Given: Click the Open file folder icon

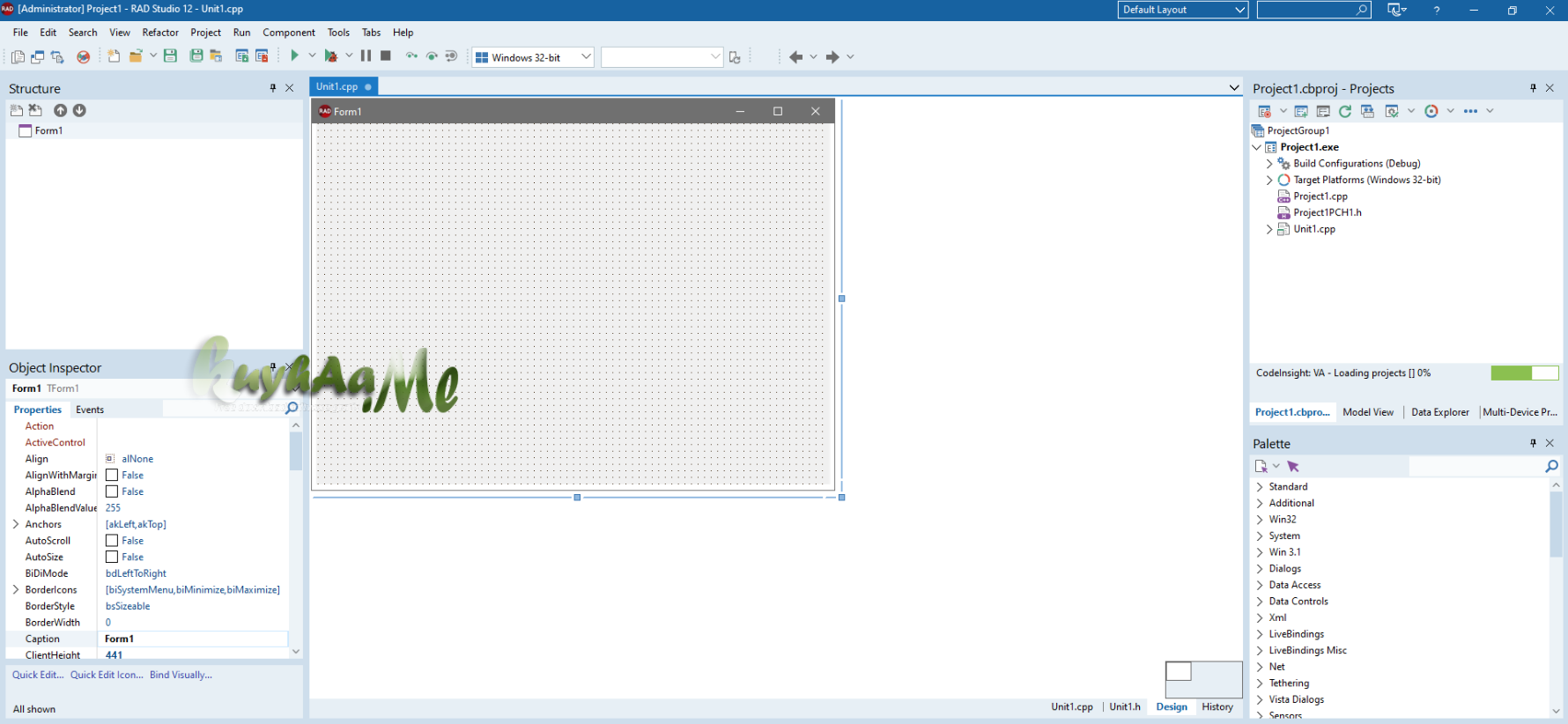Looking at the screenshot, I should pos(136,56).
